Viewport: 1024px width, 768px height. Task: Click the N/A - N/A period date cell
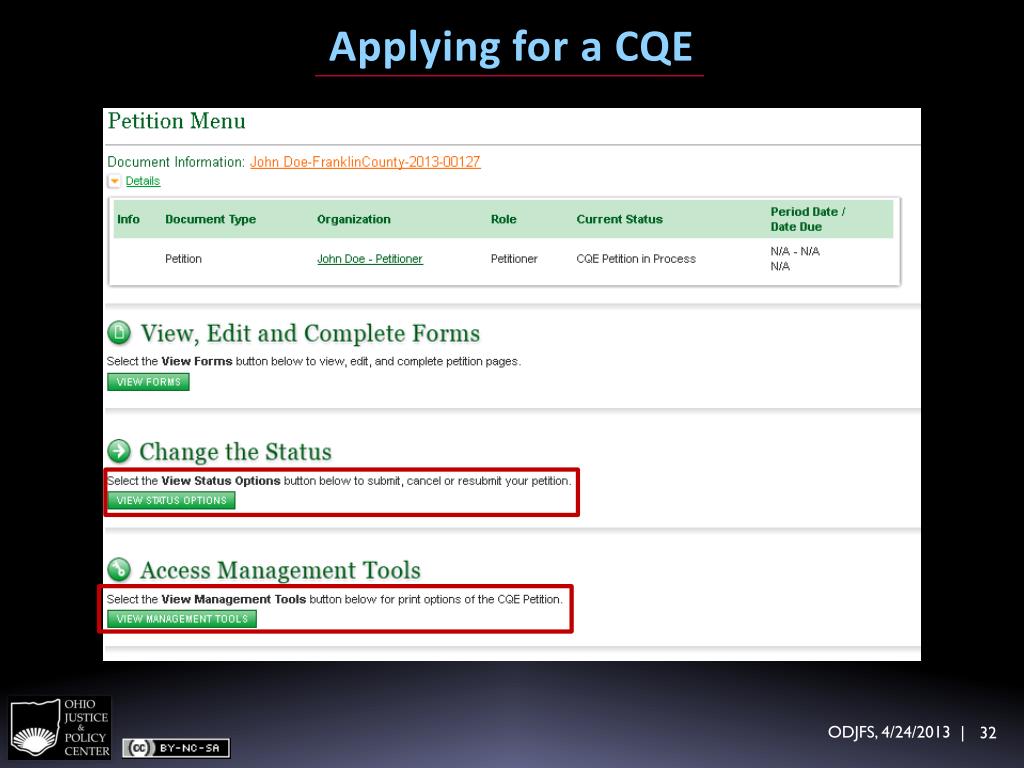coord(795,251)
